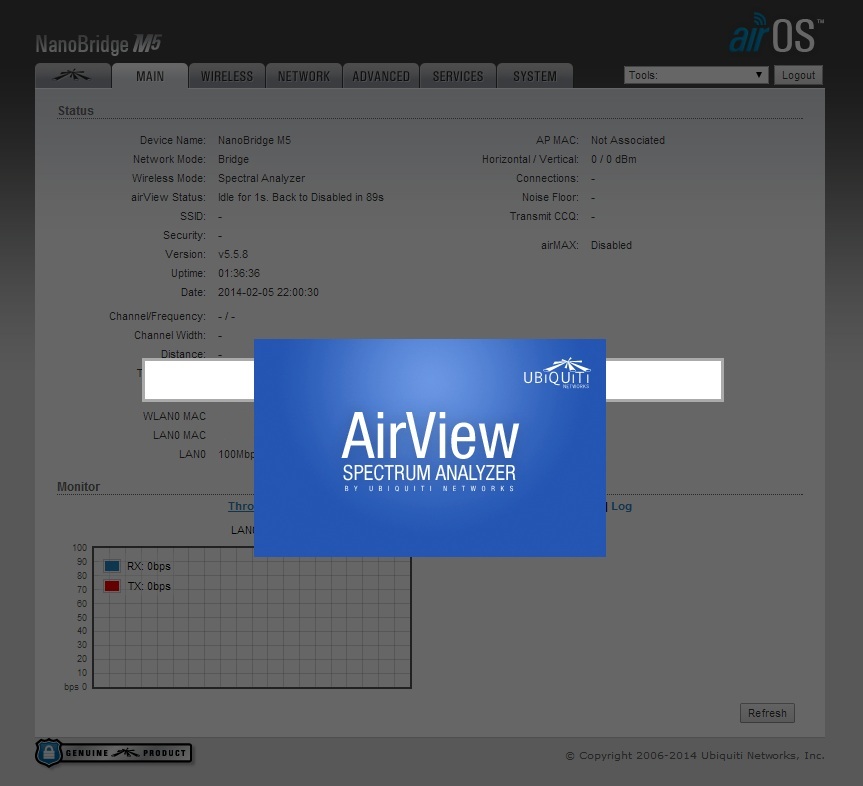
Task: Open the NETWORK tab
Action: [304, 76]
